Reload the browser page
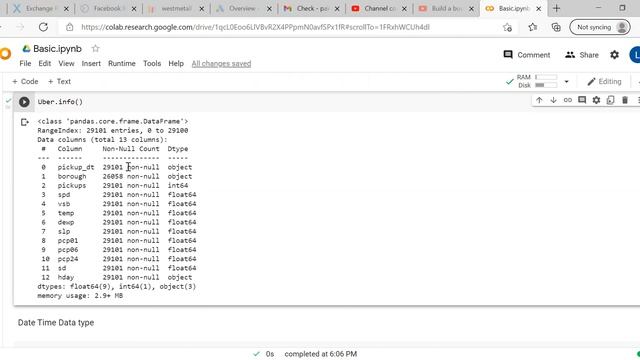The width and height of the screenshot is (640, 360). [43, 27]
